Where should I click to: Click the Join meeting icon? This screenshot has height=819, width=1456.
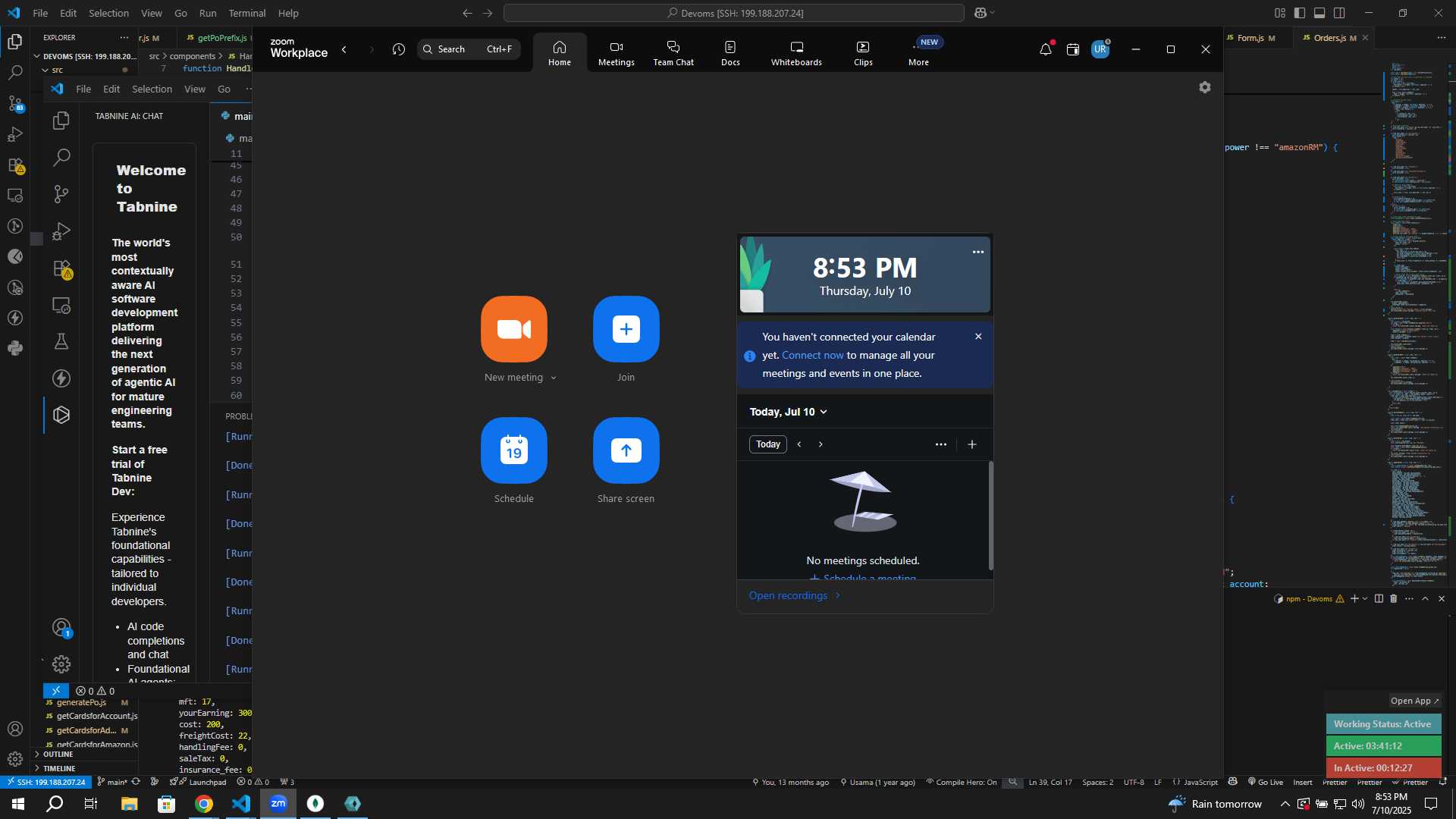(626, 329)
